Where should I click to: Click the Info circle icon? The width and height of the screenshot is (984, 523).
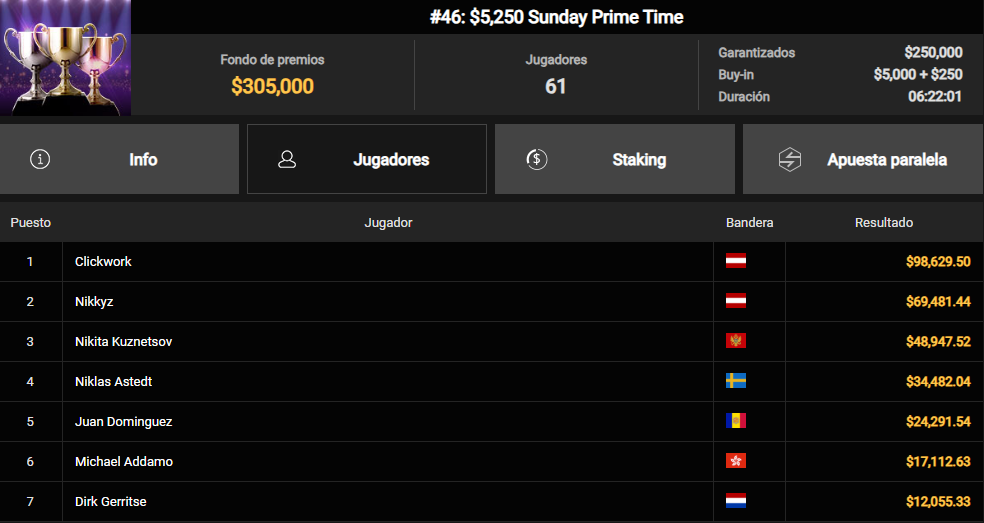[40, 159]
